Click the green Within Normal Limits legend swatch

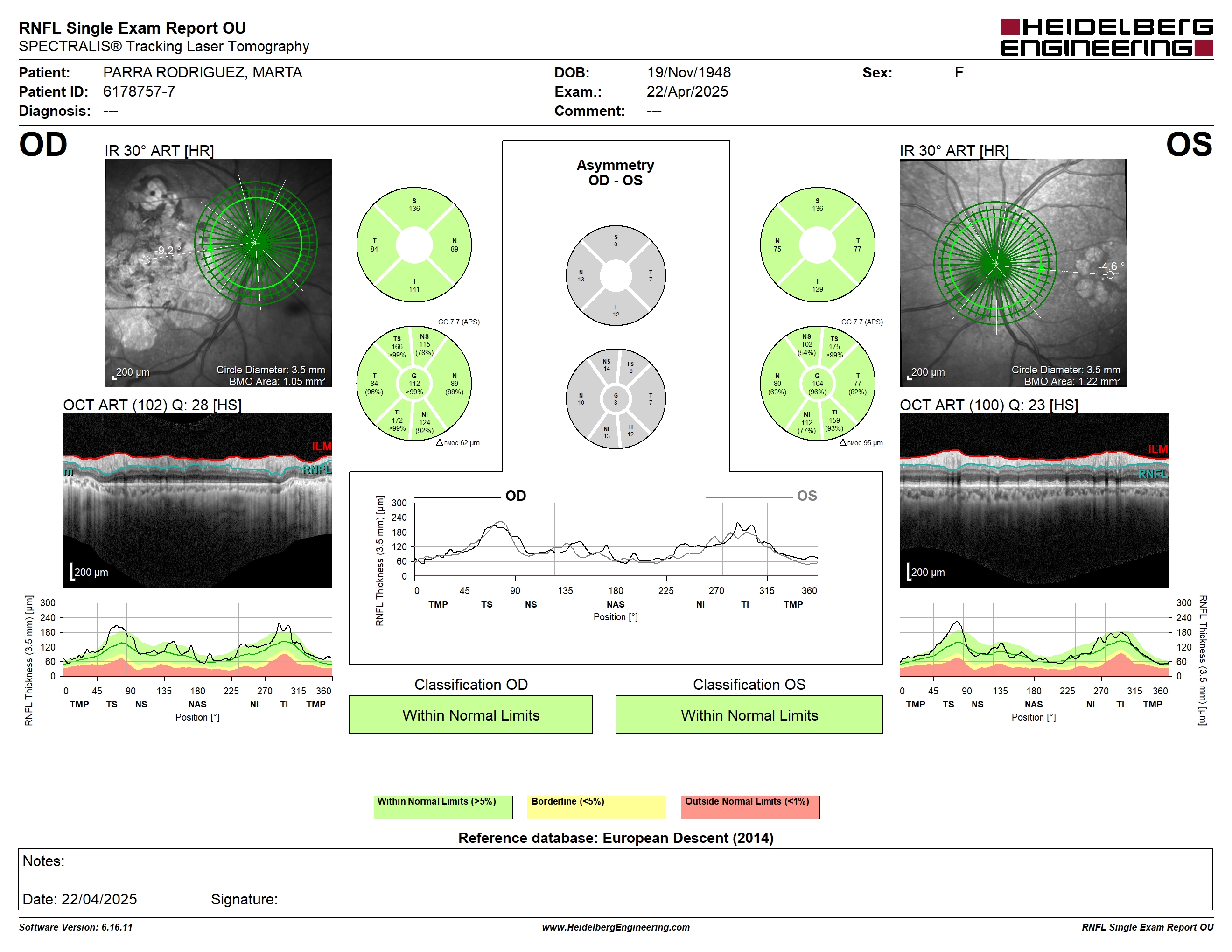point(443,807)
